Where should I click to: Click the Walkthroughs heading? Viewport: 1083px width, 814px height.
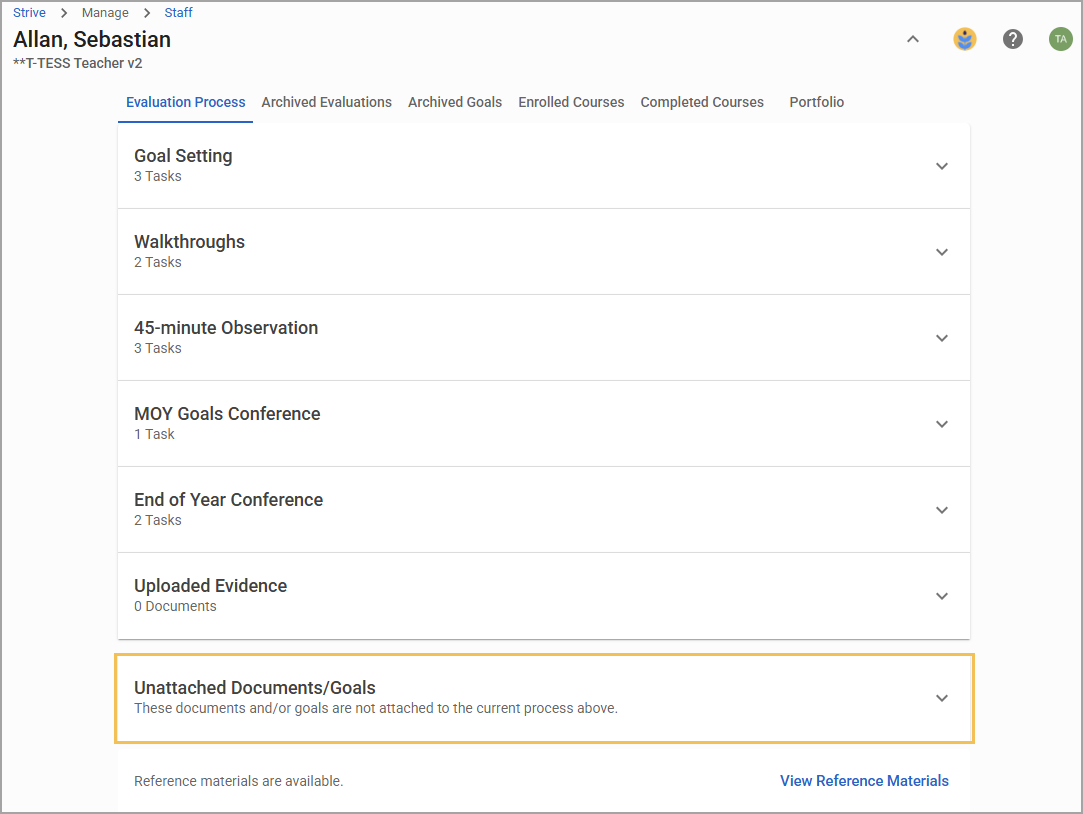click(189, 242)
